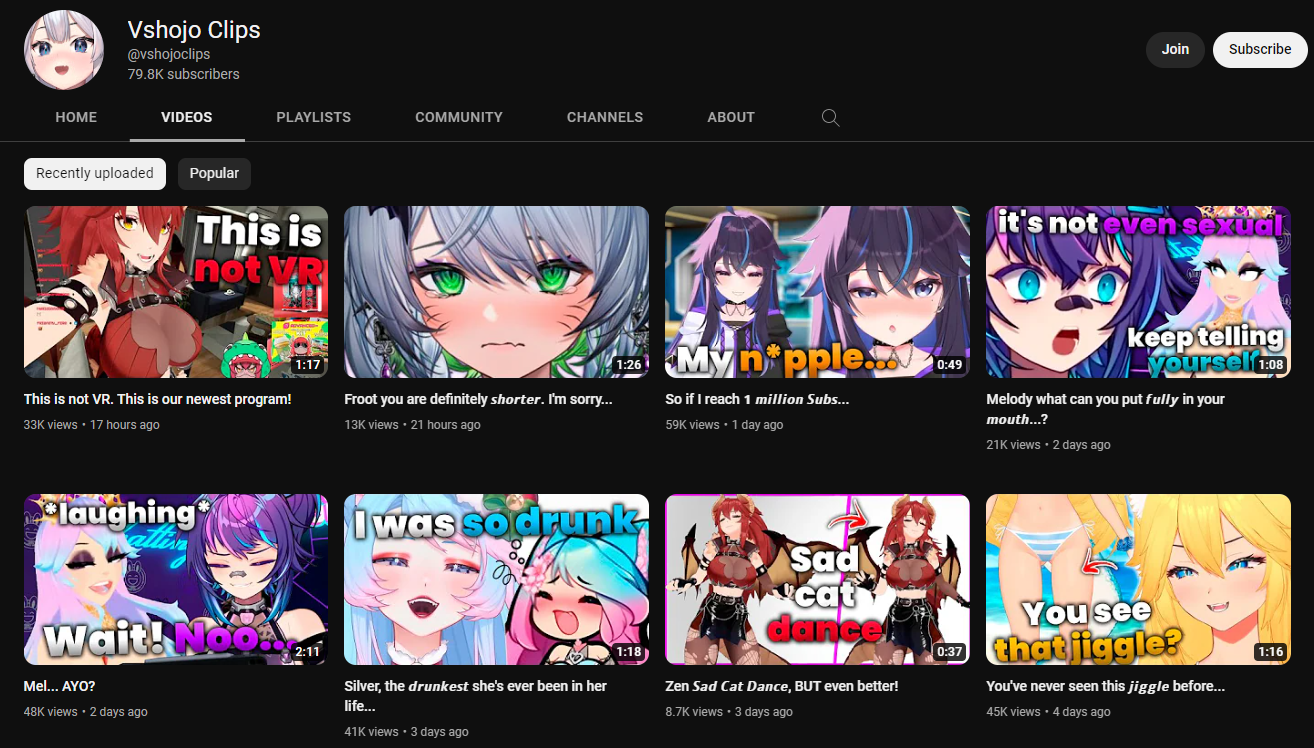Click title 'Zen Sad Cat Dance, BUT even better!'
The image size is (1314, 748).
[782, 687]
